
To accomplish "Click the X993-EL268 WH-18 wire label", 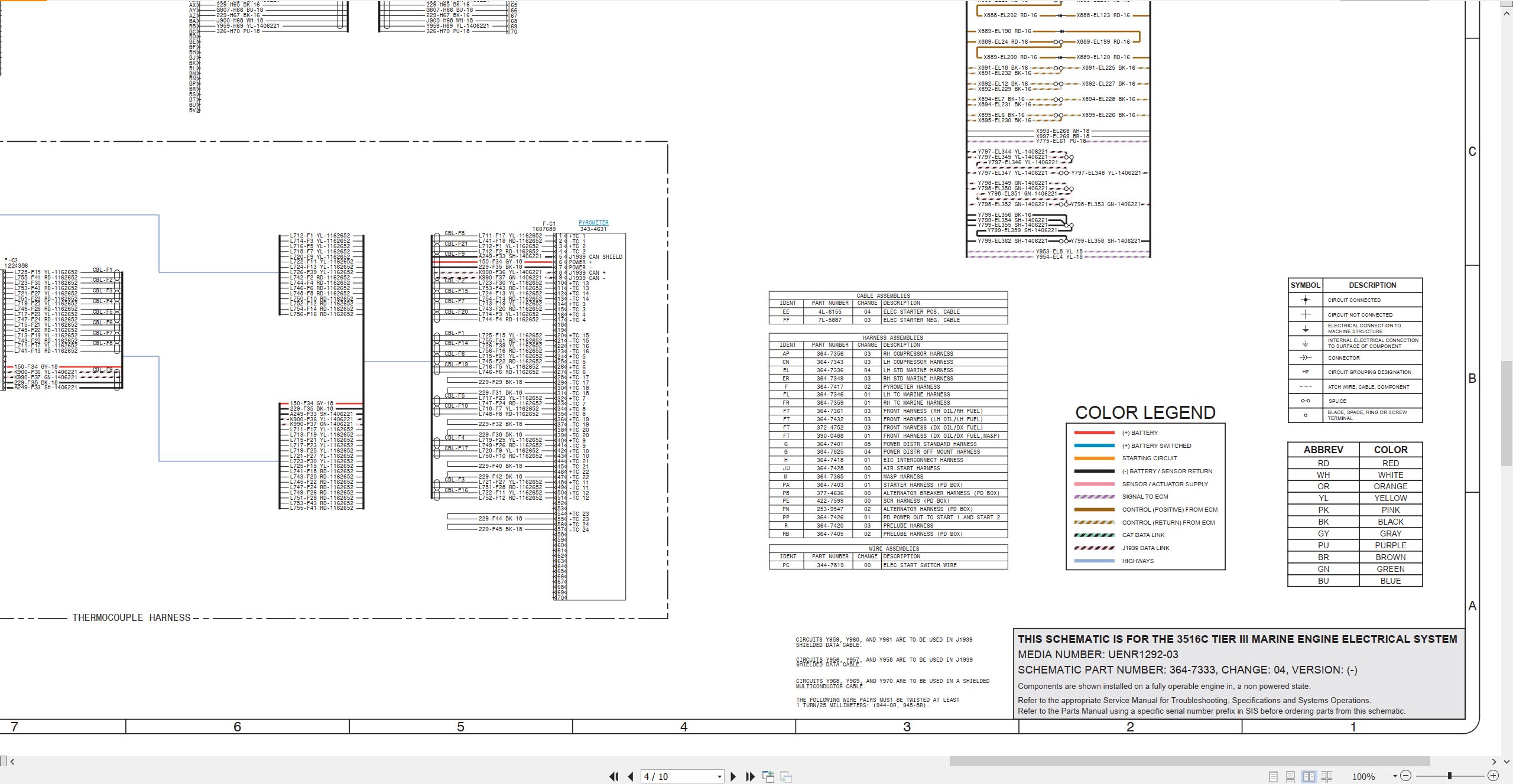I will [1062, 131].
